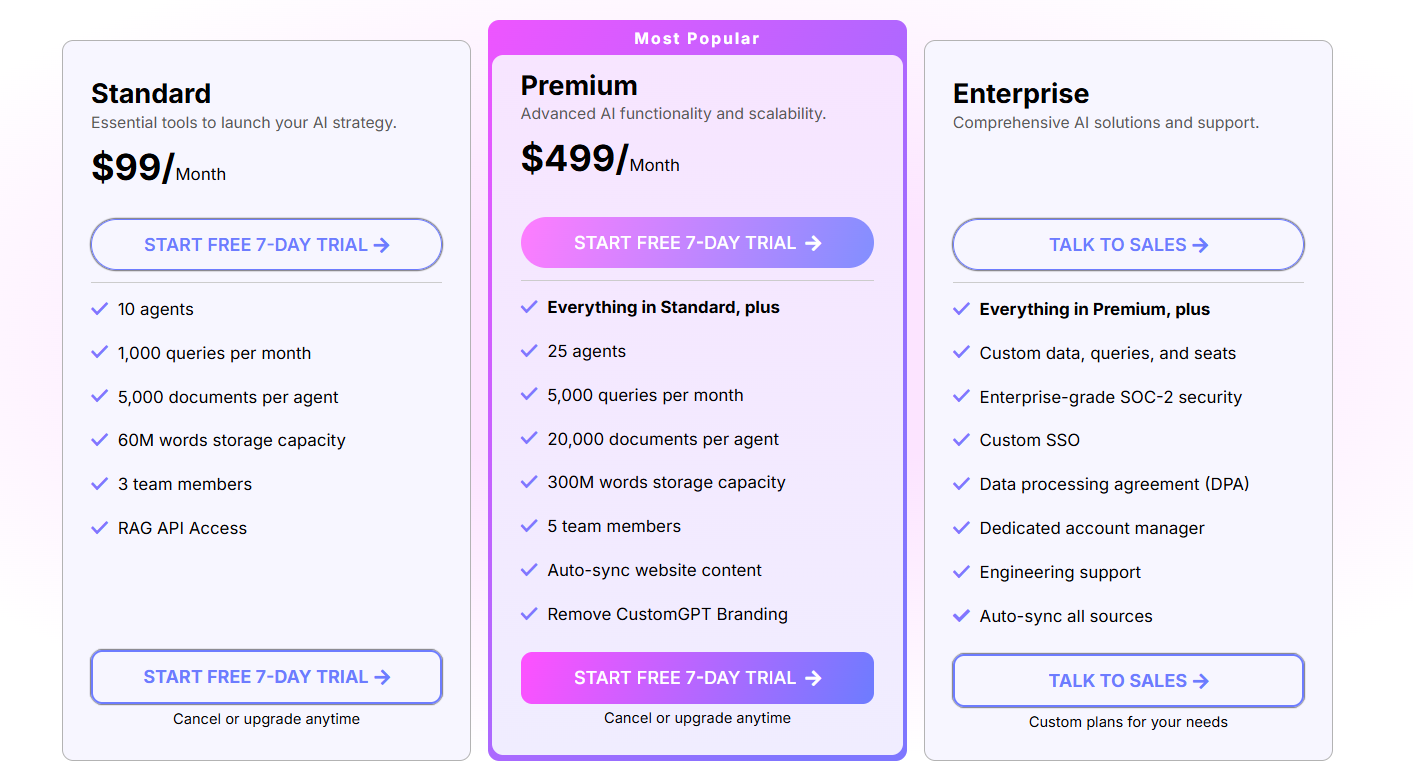The image size is (1413, 782).
Task: Click the $99/Month price text
Action: point(158,168)
